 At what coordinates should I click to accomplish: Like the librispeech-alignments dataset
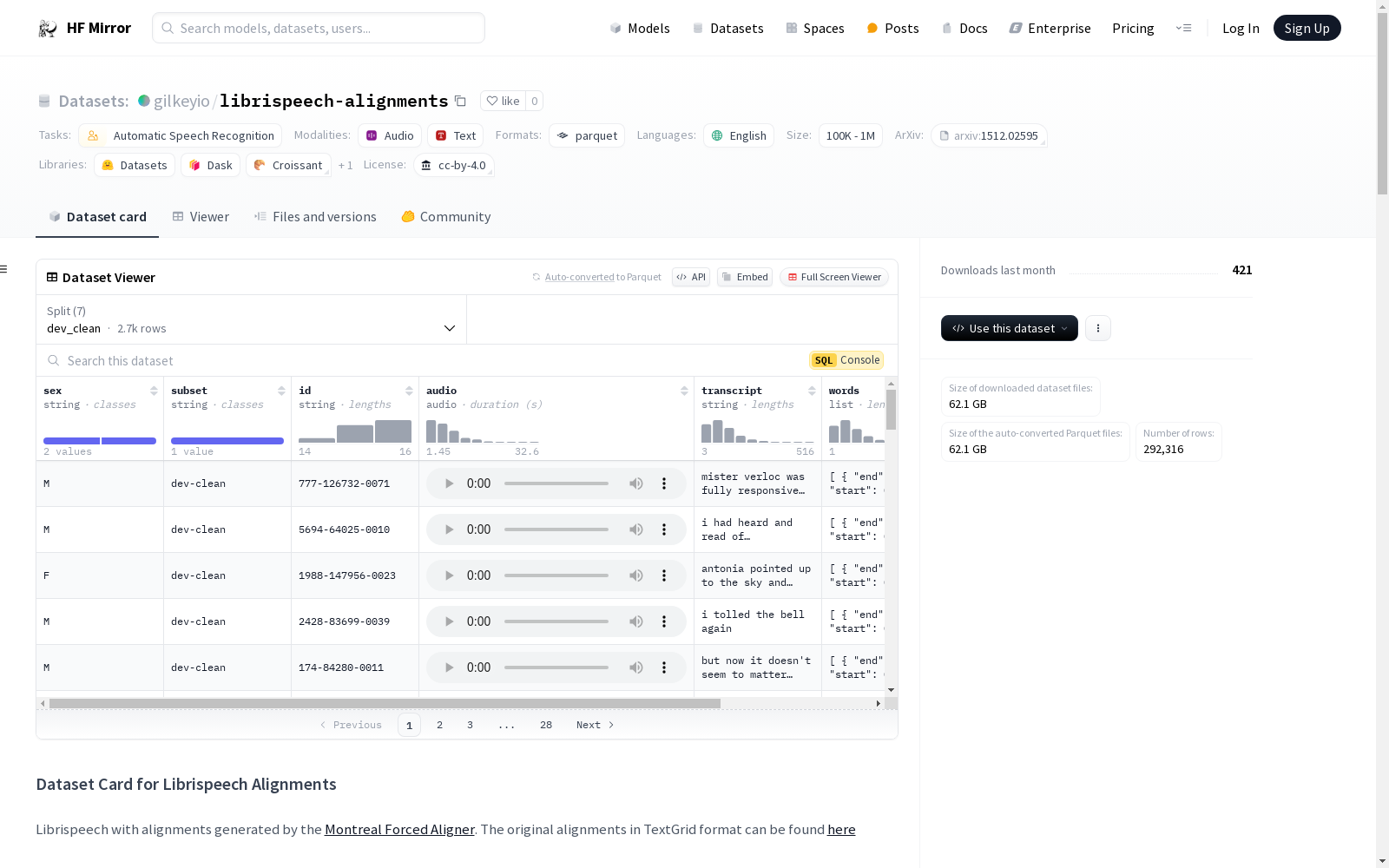click(x=503, y=102)
